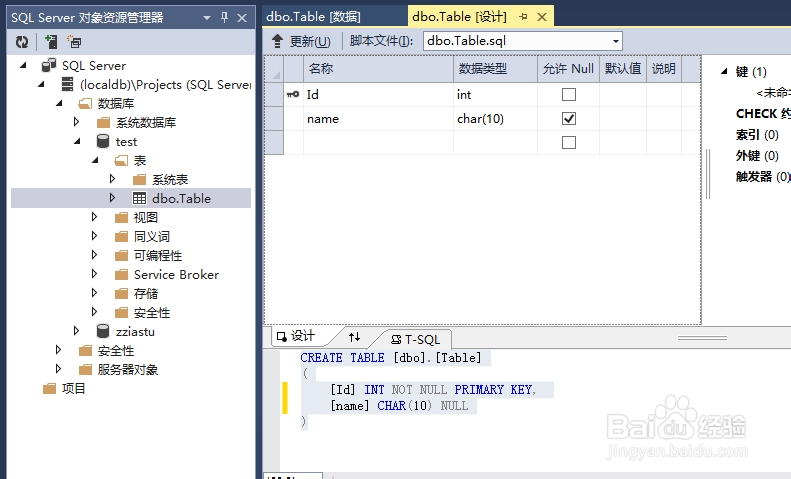Open the object explorer window options dropdown arrow
Viewport: 791px width, 479px height.
coord(207,18)
